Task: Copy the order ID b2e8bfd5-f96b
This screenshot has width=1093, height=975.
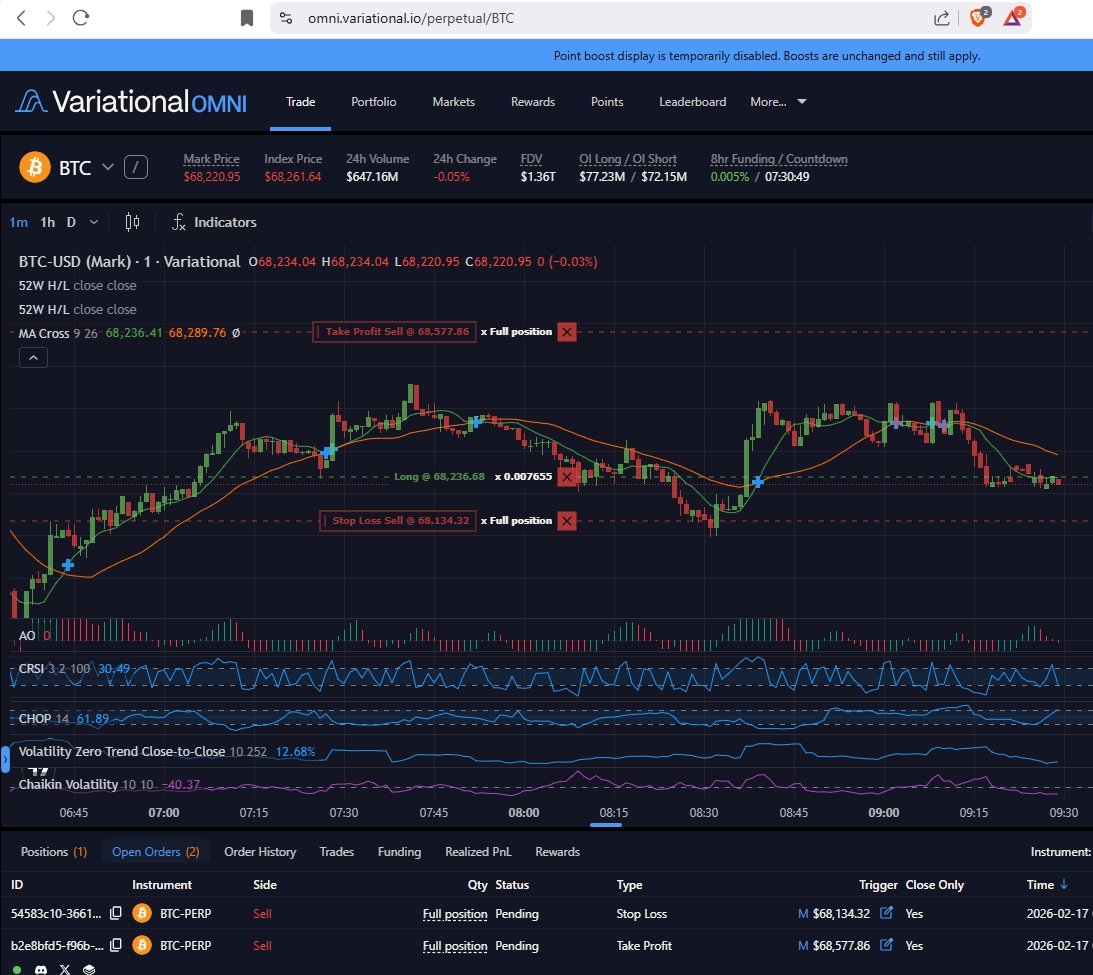Action: point(116,946)
